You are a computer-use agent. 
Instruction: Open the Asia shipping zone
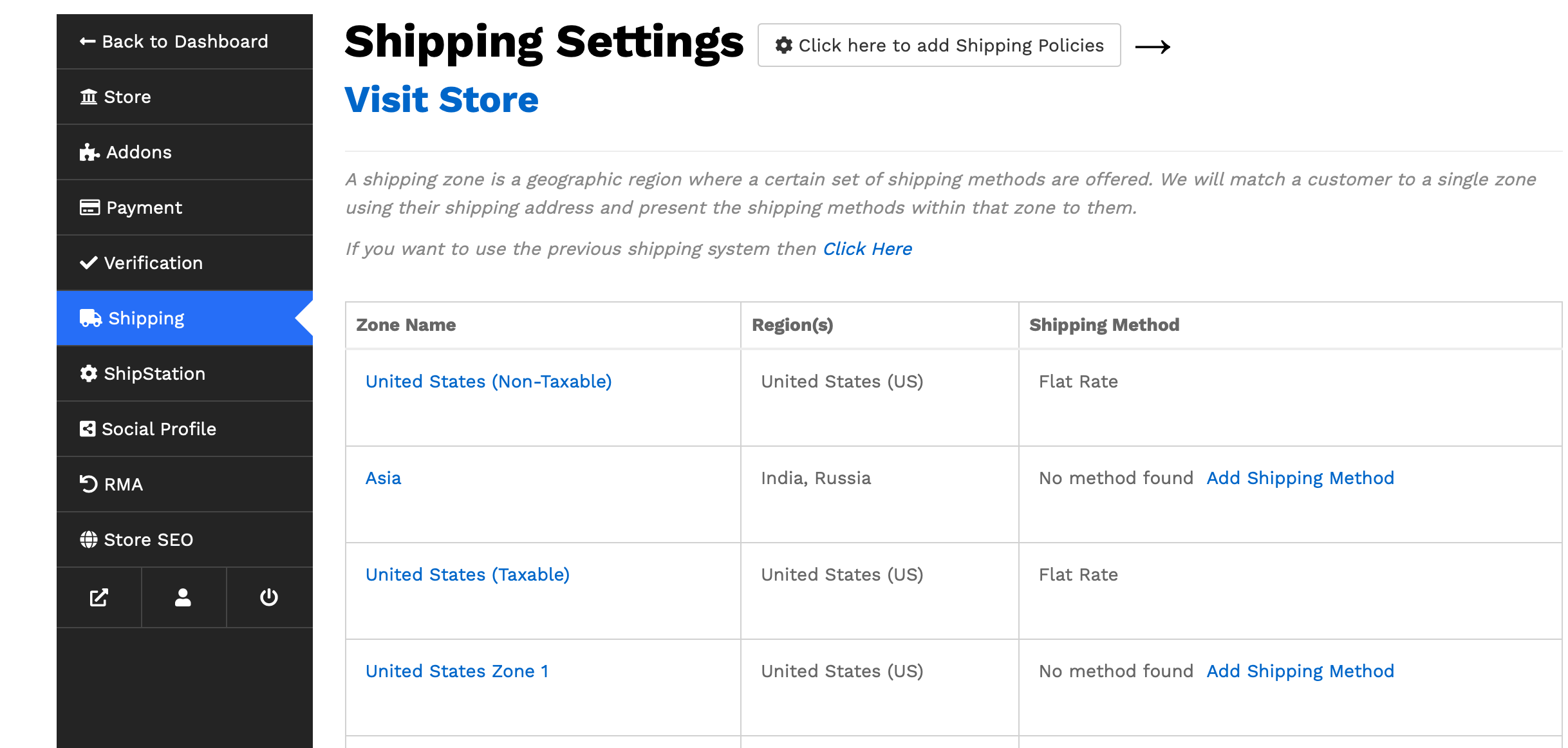pyautogui.click(x=383, y=478)
